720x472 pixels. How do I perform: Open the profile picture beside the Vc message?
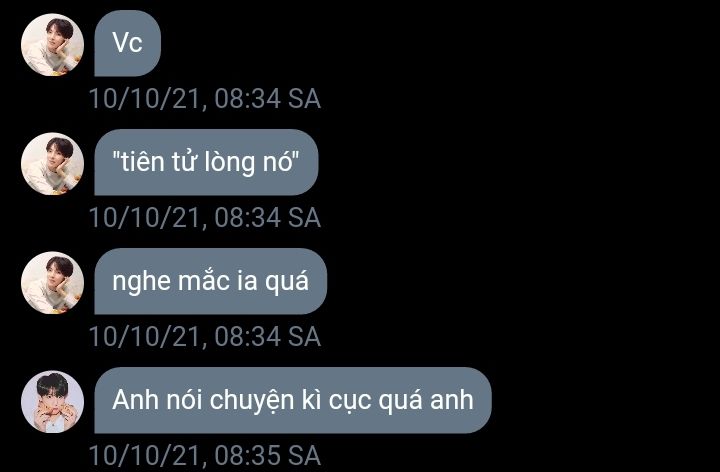pyautogui.click(x=52, y=45)
